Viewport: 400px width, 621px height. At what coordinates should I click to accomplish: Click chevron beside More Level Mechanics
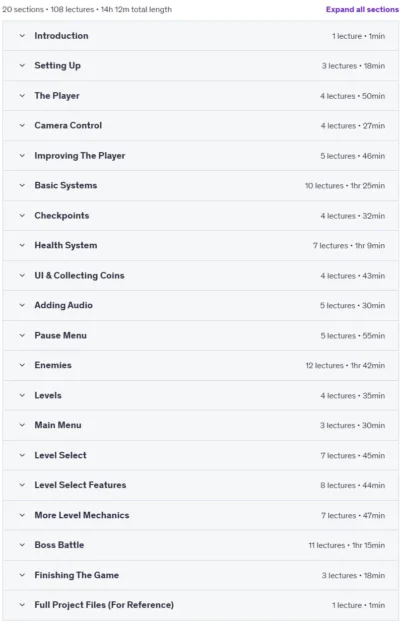22,515
